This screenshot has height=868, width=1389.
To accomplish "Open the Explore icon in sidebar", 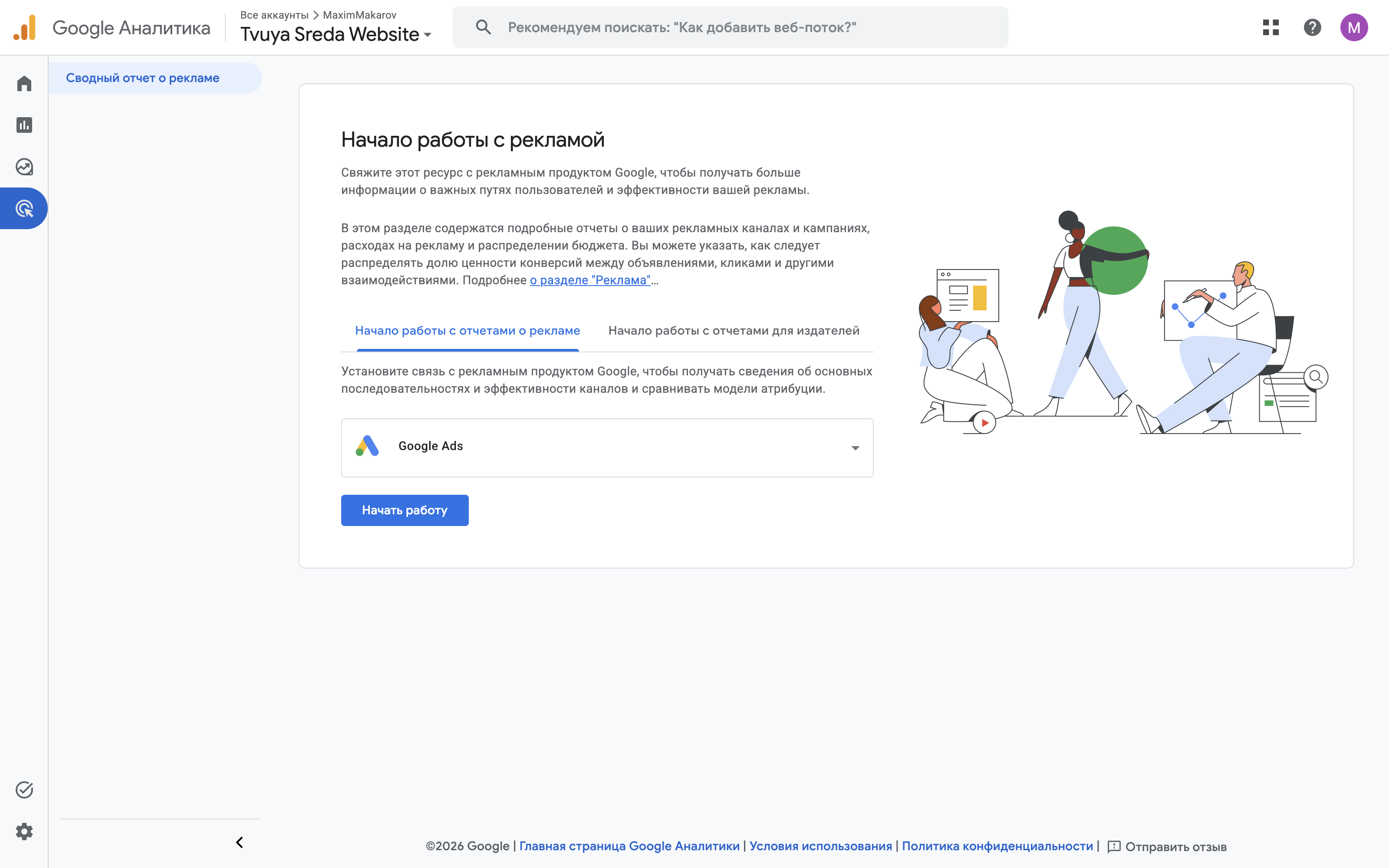I will tap(24, 167).
